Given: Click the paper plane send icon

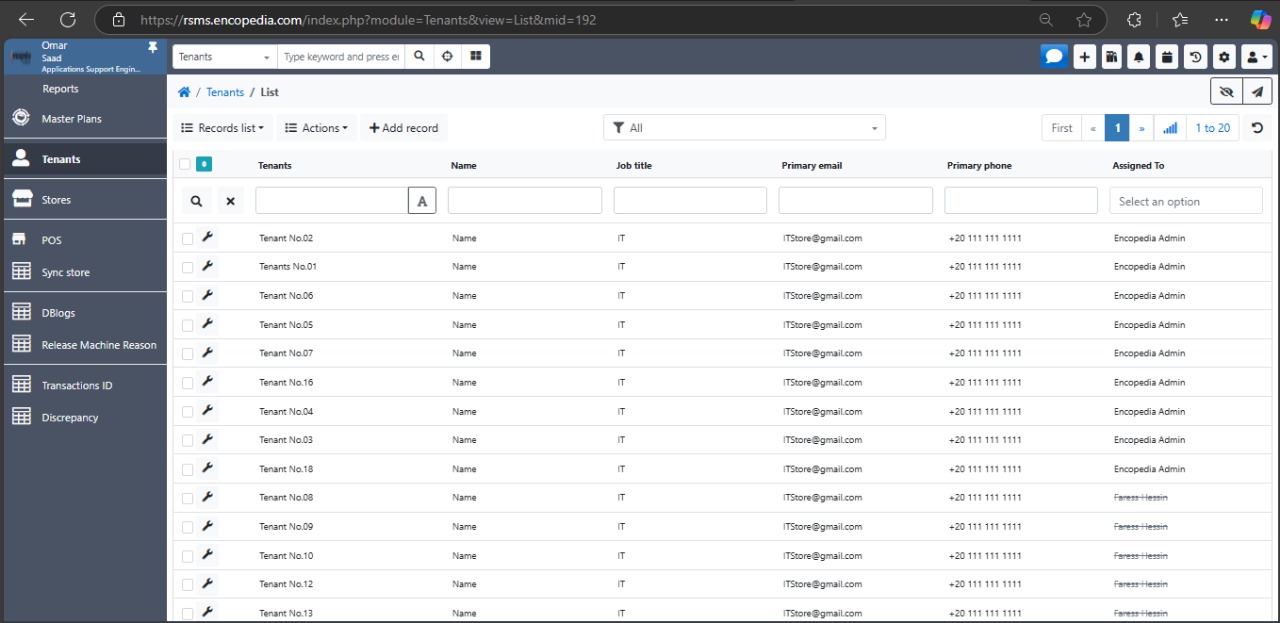Looking at the screenshot, I should (1257, 92).
